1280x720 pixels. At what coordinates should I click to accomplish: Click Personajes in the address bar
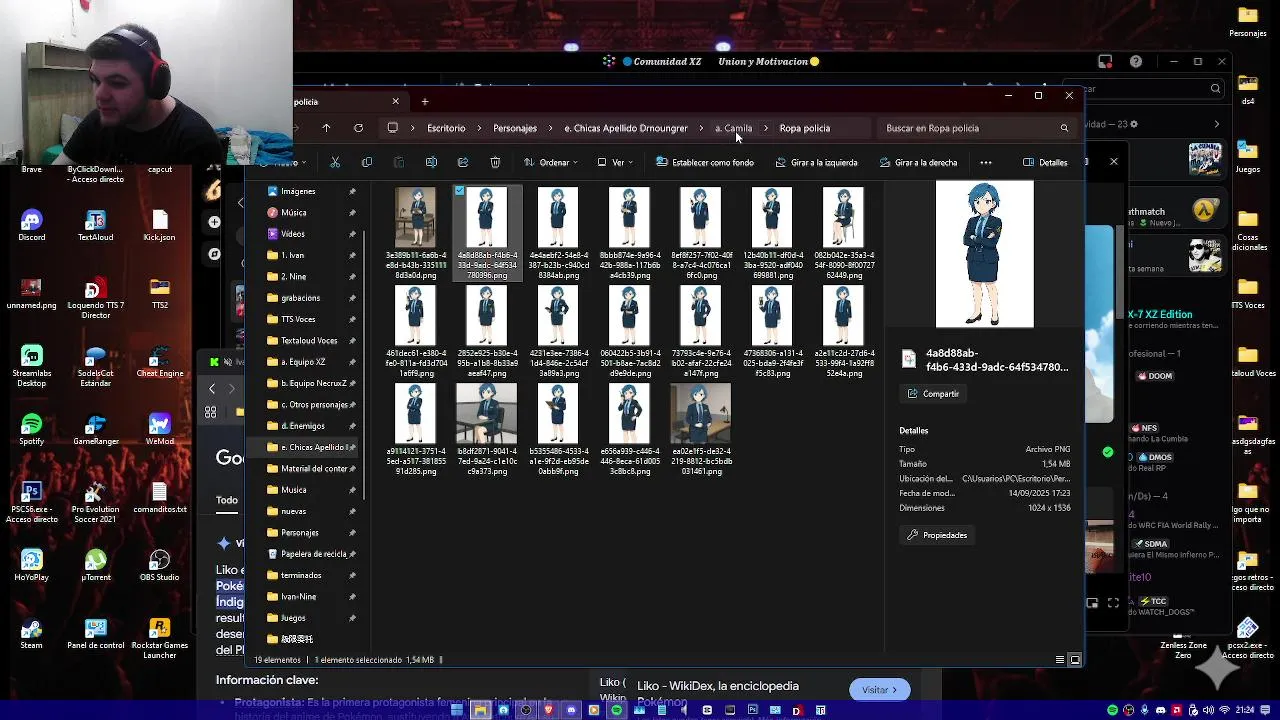coord(515,128)
